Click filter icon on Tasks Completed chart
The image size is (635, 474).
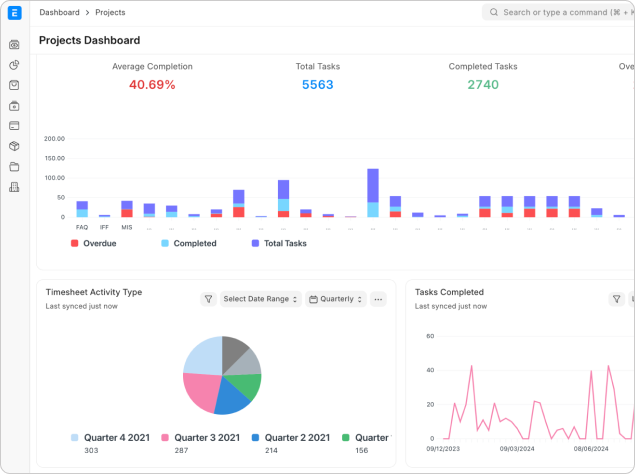pyautogui.click(x=617, y=299)
